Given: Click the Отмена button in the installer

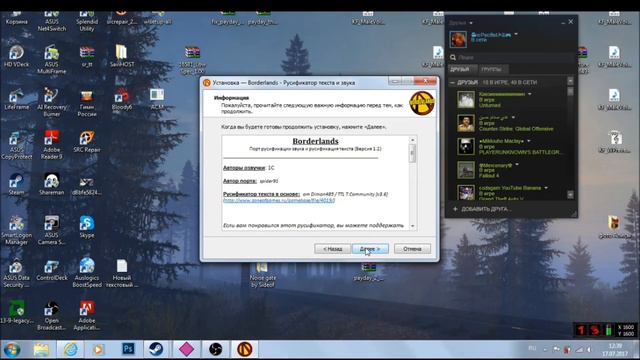Looking at the screenshot, I should (412, 249).
